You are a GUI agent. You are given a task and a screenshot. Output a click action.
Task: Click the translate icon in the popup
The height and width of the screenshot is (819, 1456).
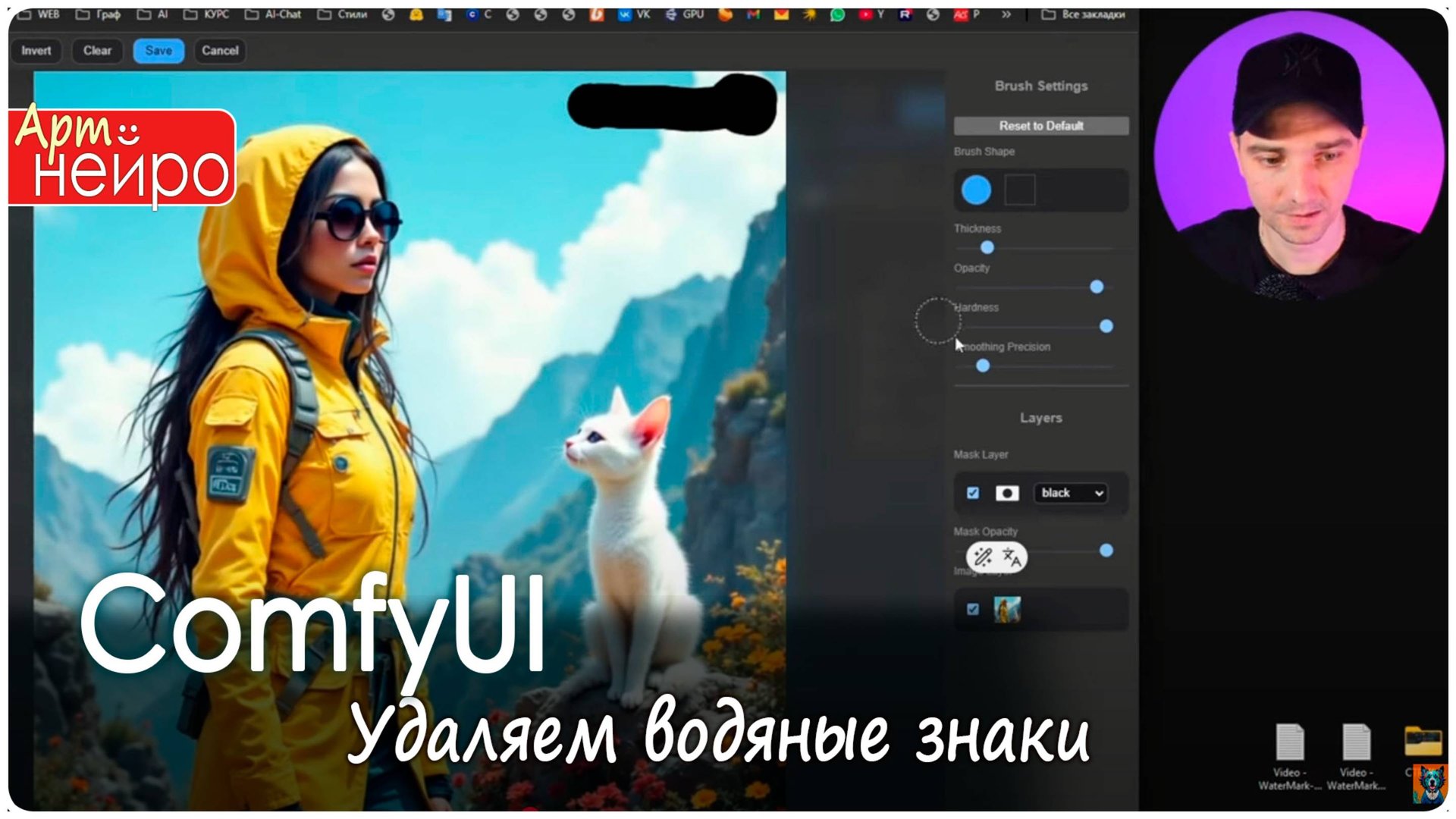1011,557
